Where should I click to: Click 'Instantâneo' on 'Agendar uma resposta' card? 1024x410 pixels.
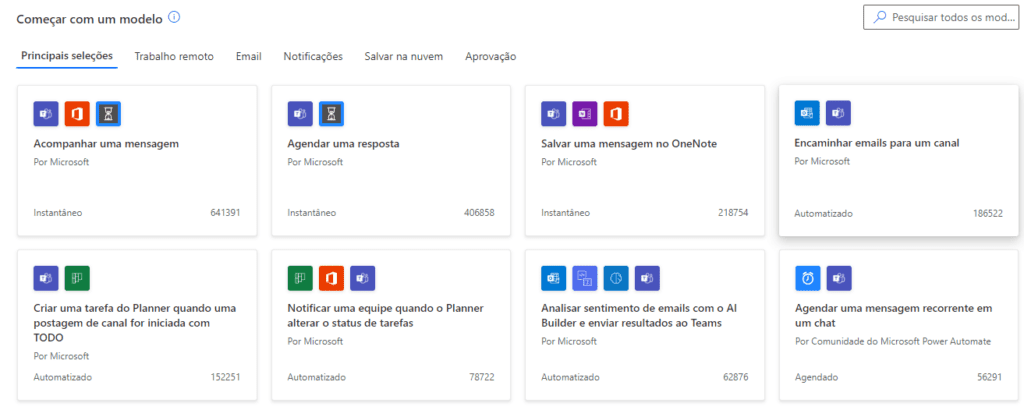pos(312,213)
